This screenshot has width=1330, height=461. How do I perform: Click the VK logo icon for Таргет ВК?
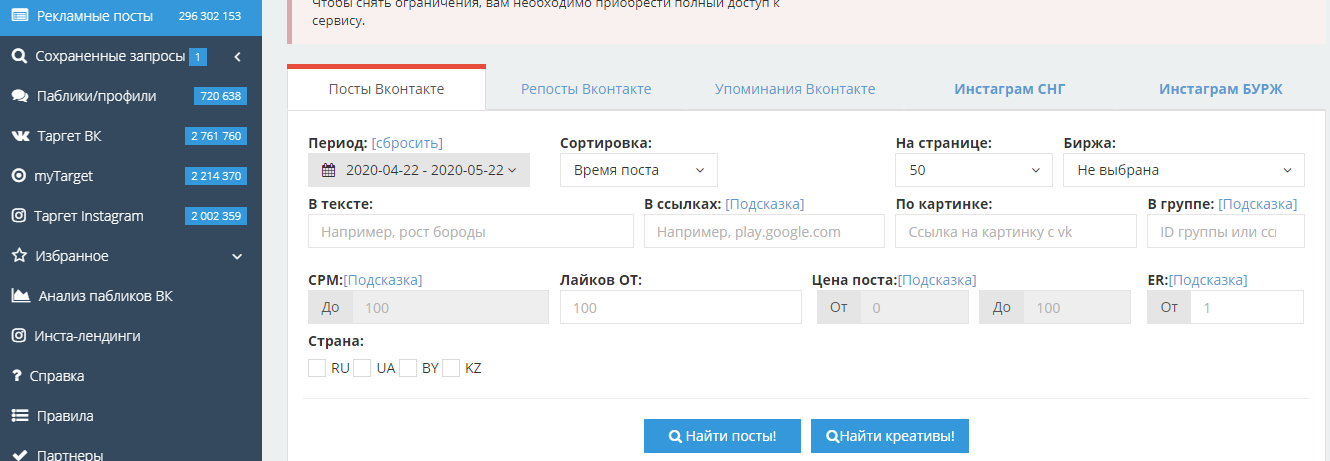(19, 136)
